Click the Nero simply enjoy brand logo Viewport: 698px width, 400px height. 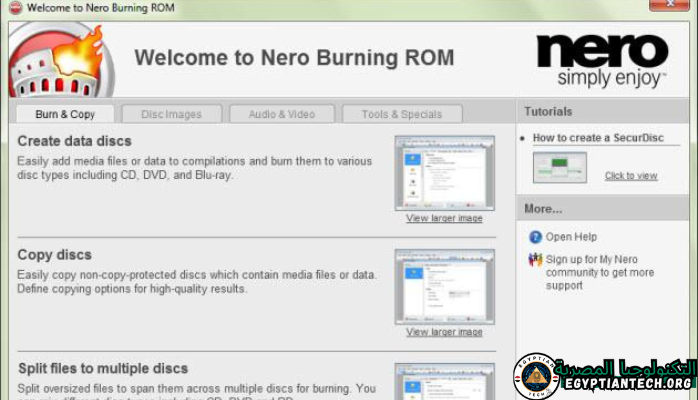point(600,59)
